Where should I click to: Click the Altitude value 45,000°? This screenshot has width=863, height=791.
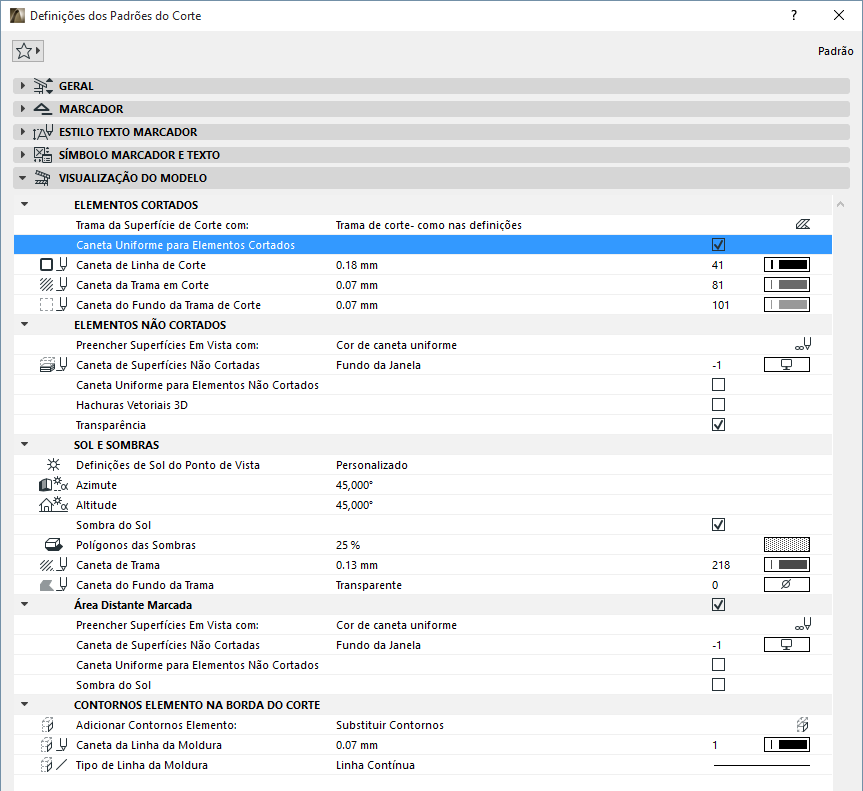[354, 504]
